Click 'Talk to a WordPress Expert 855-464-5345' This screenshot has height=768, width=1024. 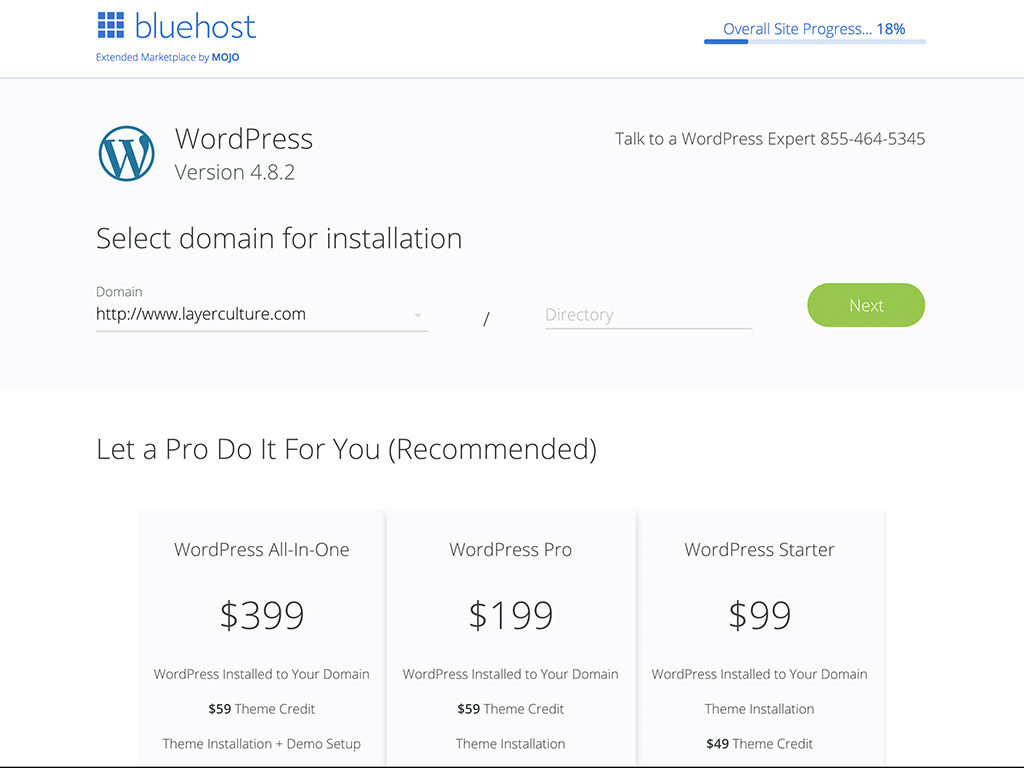pyautogui.click(x=770, y=138)
